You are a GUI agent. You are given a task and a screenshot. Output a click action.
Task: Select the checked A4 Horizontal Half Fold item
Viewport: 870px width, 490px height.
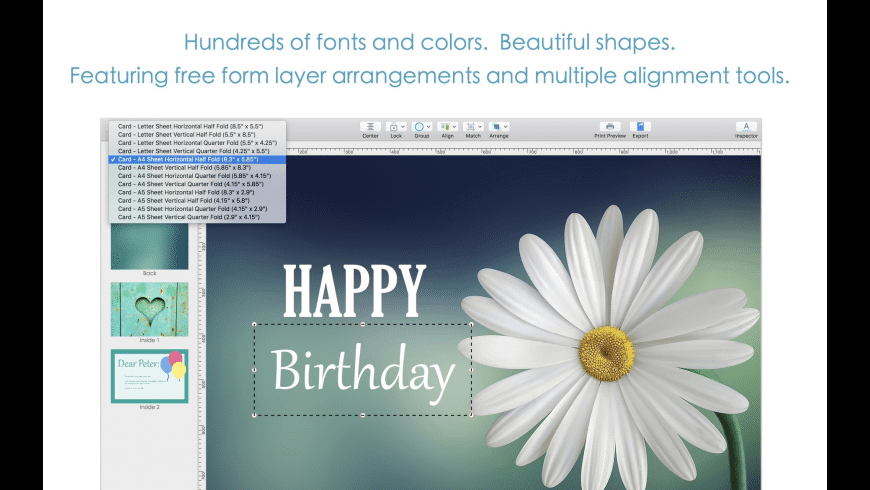pos(188,159)
